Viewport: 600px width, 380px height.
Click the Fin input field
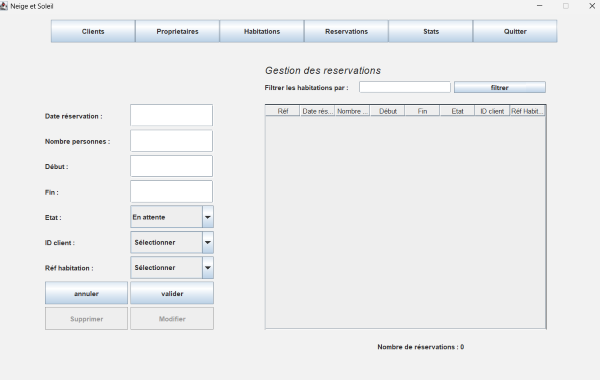click(171, 191)
